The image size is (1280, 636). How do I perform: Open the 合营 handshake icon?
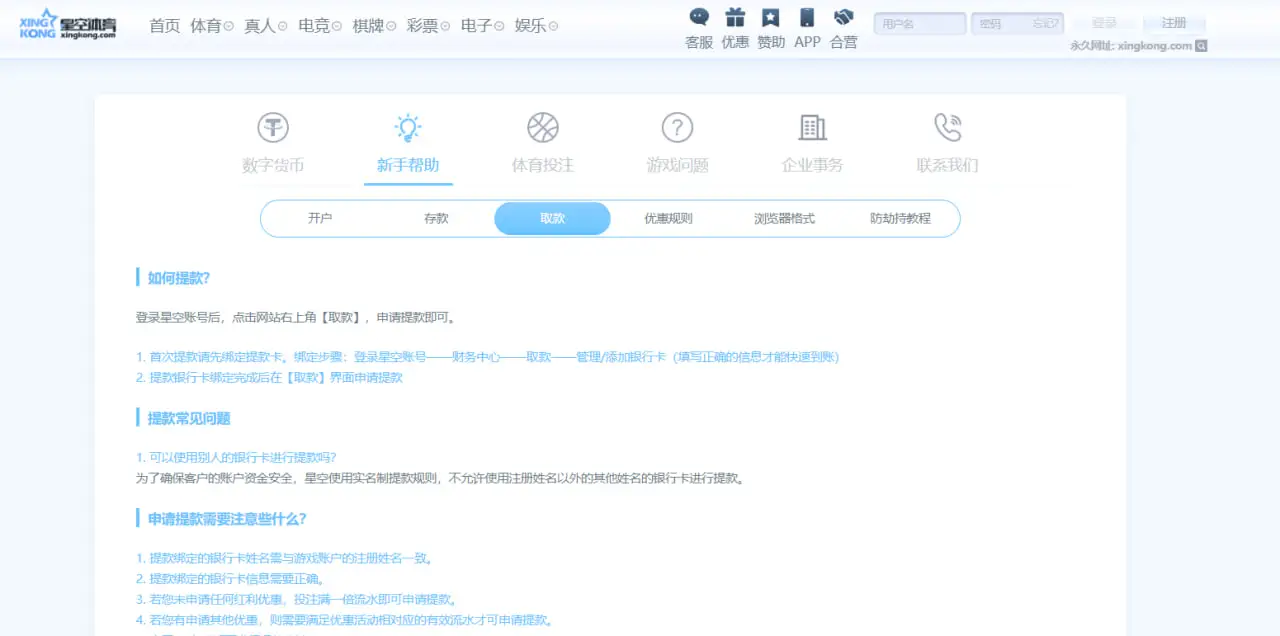[x=843, y=18]
